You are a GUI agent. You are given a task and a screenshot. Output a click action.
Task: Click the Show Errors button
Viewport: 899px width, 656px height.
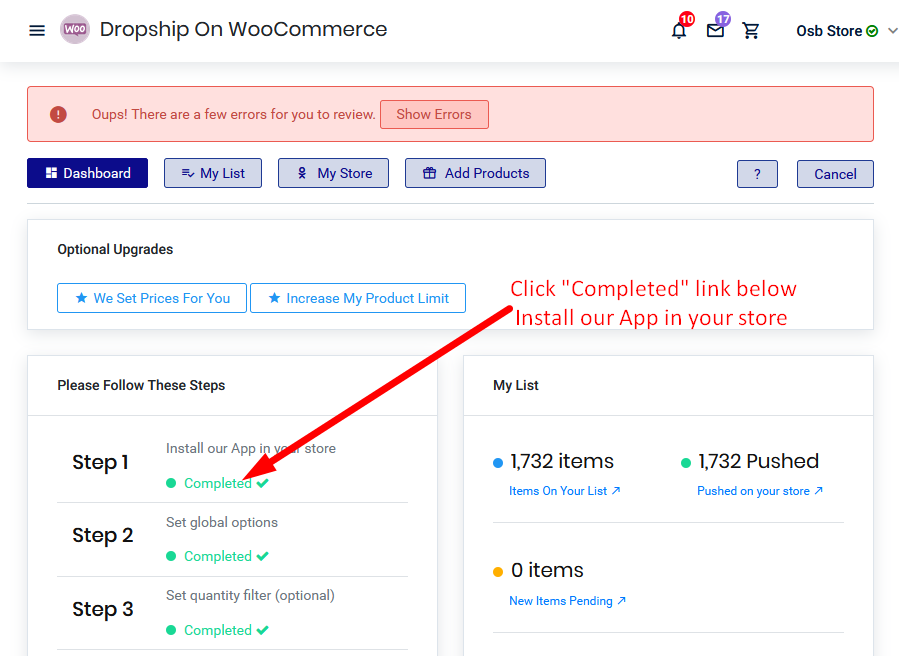pyautogui.click(x=434, y=114)
